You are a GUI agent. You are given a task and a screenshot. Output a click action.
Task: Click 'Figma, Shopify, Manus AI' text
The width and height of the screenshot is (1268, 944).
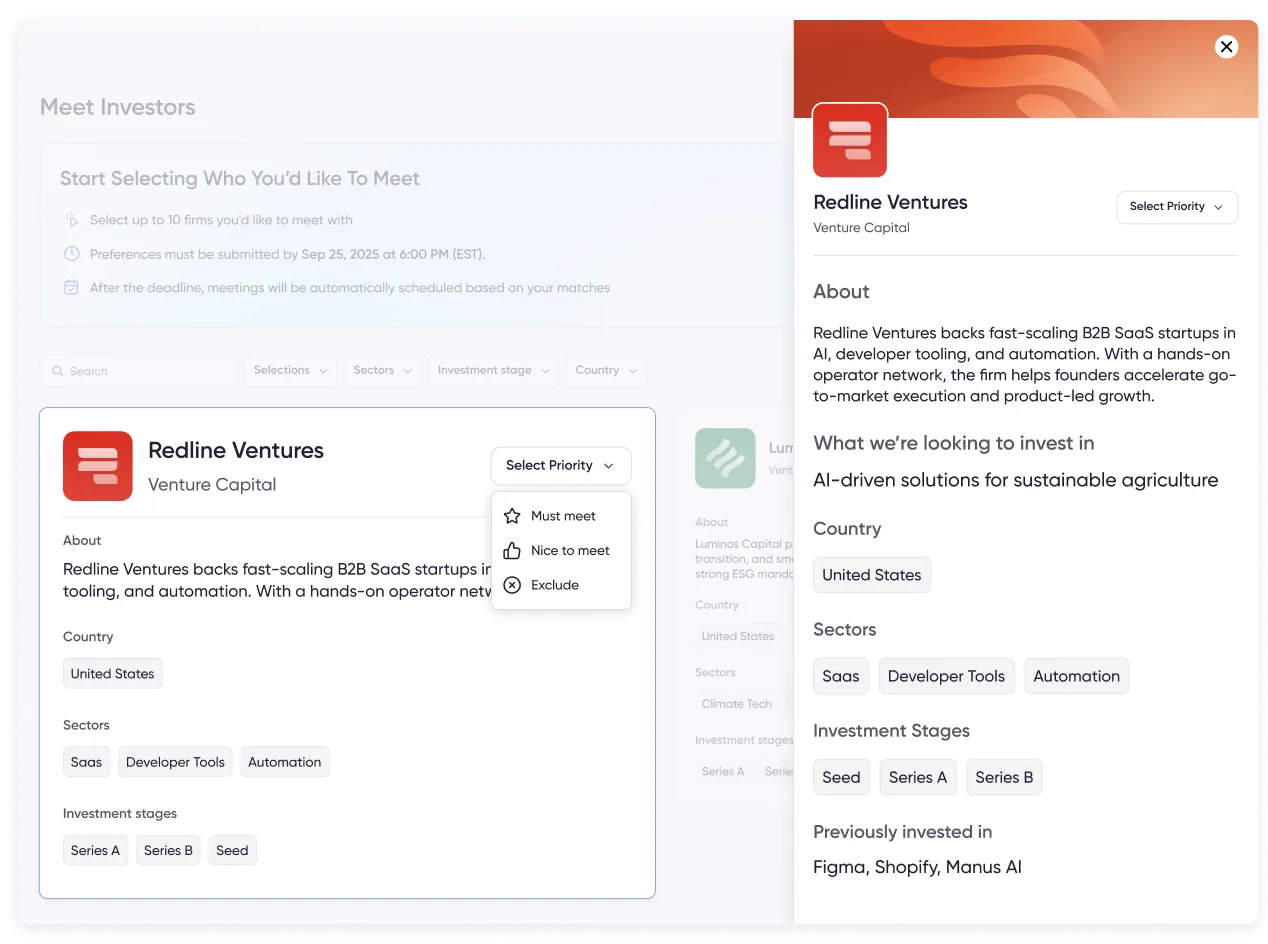pos(918,868)
